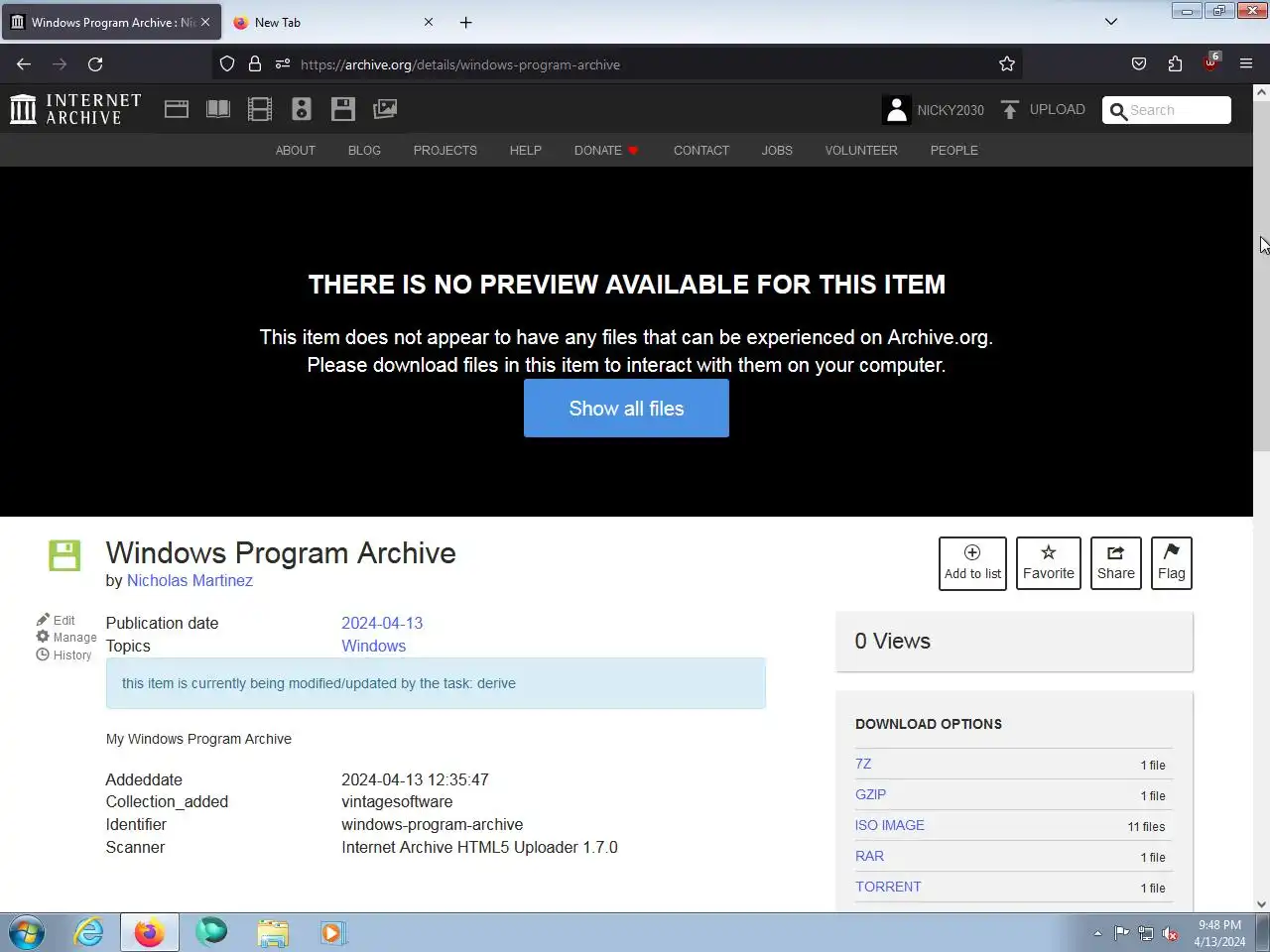Open Nicholas Martinez author link
Screen dimensions: 1270x952
point(190,581)
